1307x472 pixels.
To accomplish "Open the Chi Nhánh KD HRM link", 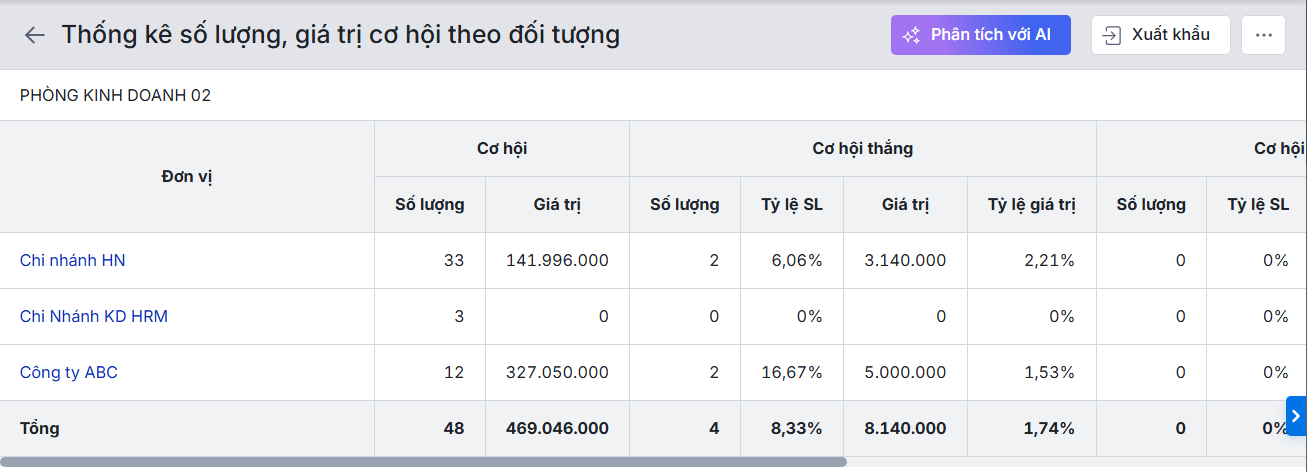I will pyautogui.click(x=94, y=316).
